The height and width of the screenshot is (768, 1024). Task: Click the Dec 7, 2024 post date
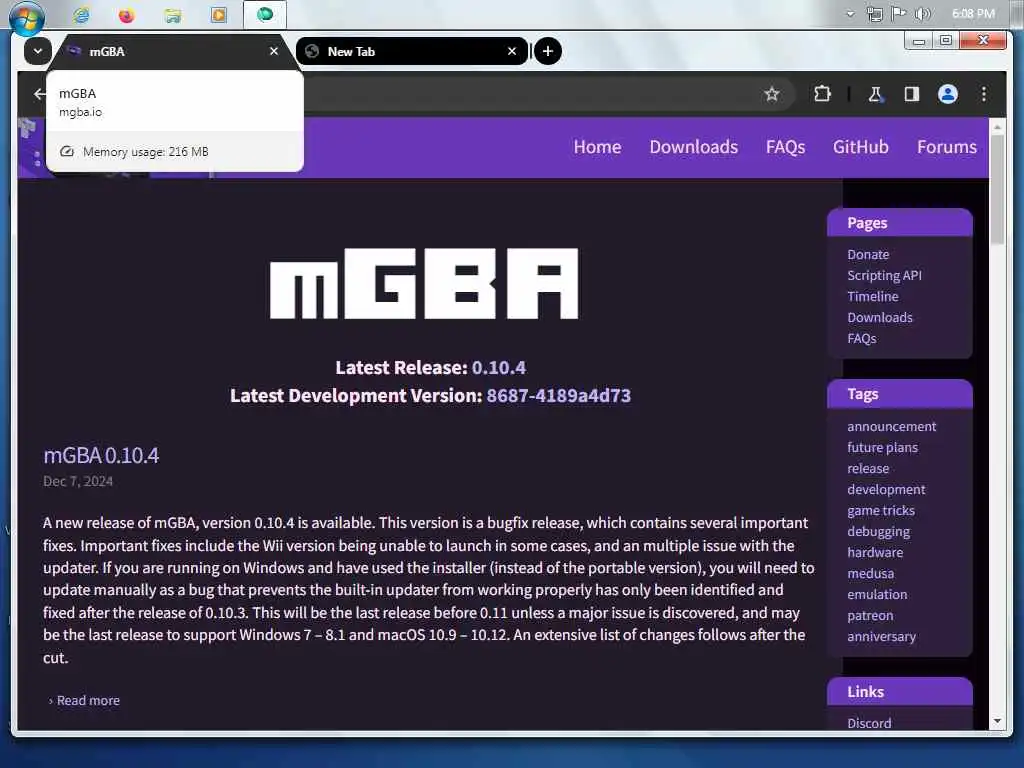tap(78, 481)
